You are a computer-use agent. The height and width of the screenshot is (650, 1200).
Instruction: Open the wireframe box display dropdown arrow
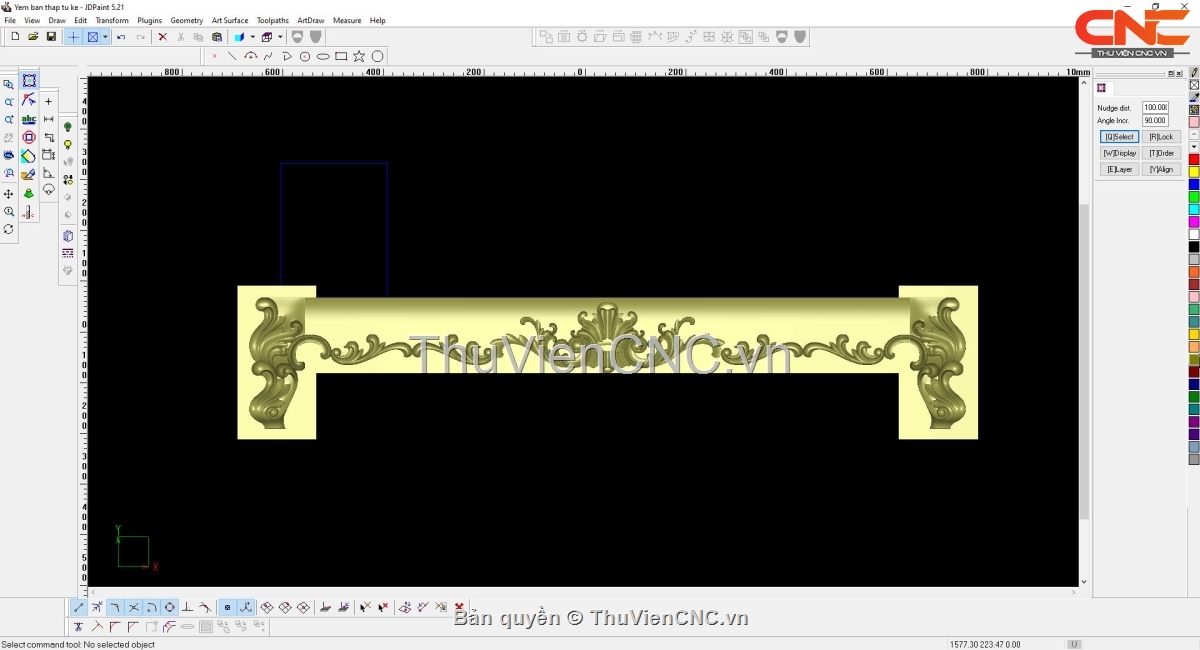coord(280,37)
